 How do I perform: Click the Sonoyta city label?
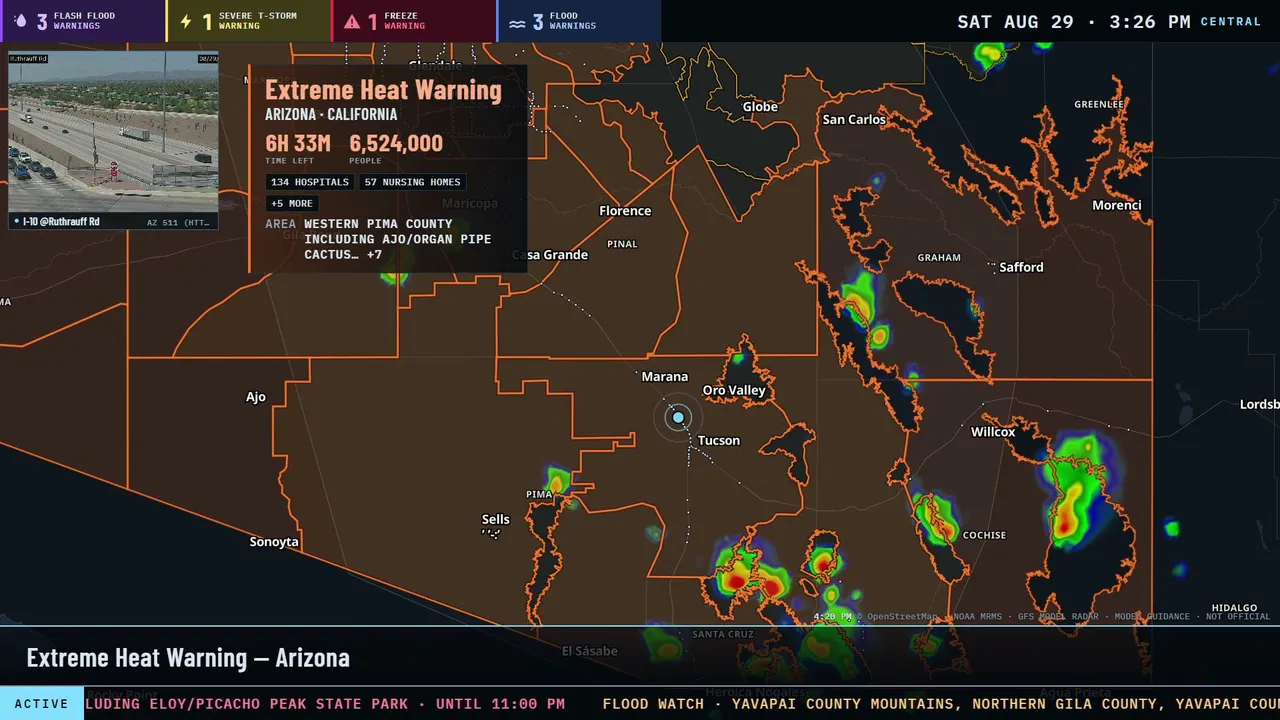(x=274, y=542)
